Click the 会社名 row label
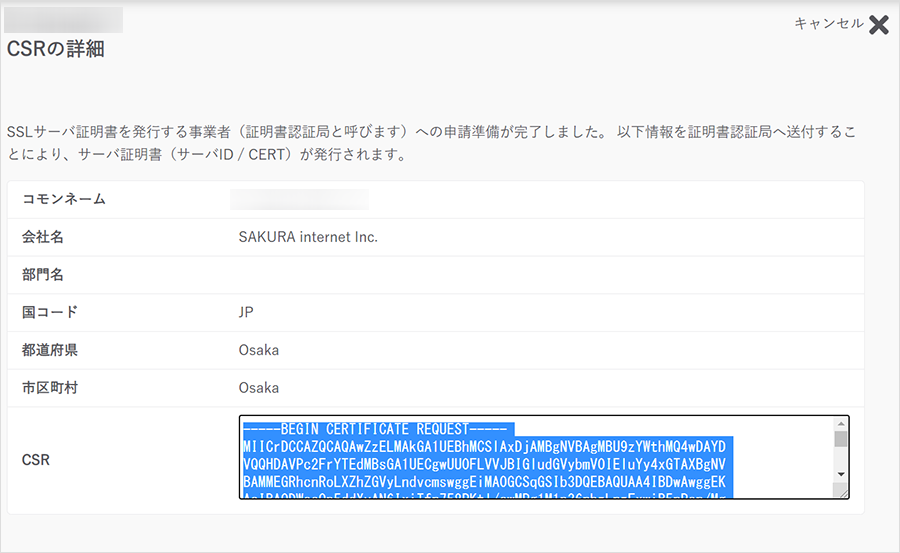900x553 pixels. tap(43, 237)
